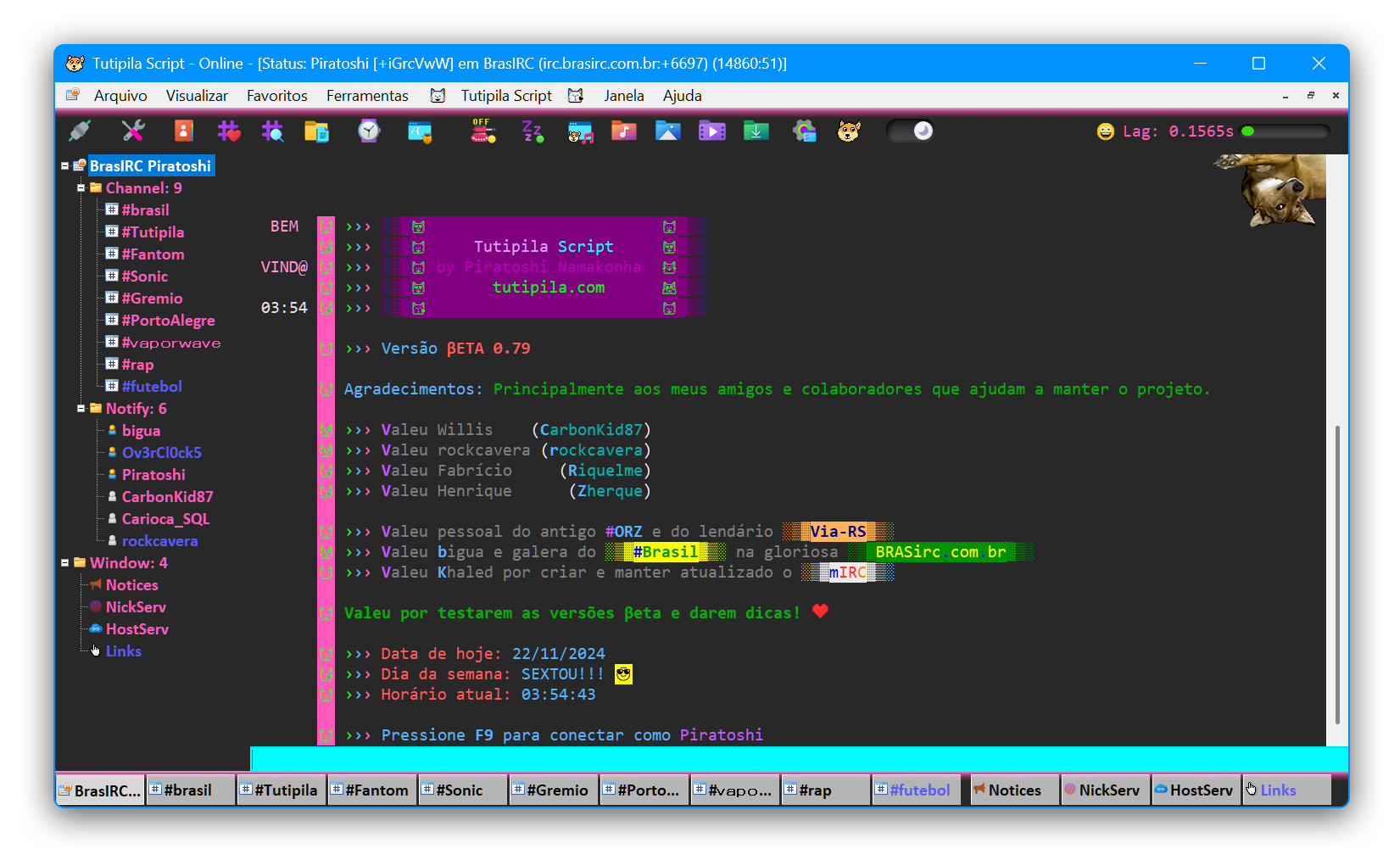This screenshot has height=860, width=1400.
Task: Open the Ferramentas menu
Action: click(367, 96)
